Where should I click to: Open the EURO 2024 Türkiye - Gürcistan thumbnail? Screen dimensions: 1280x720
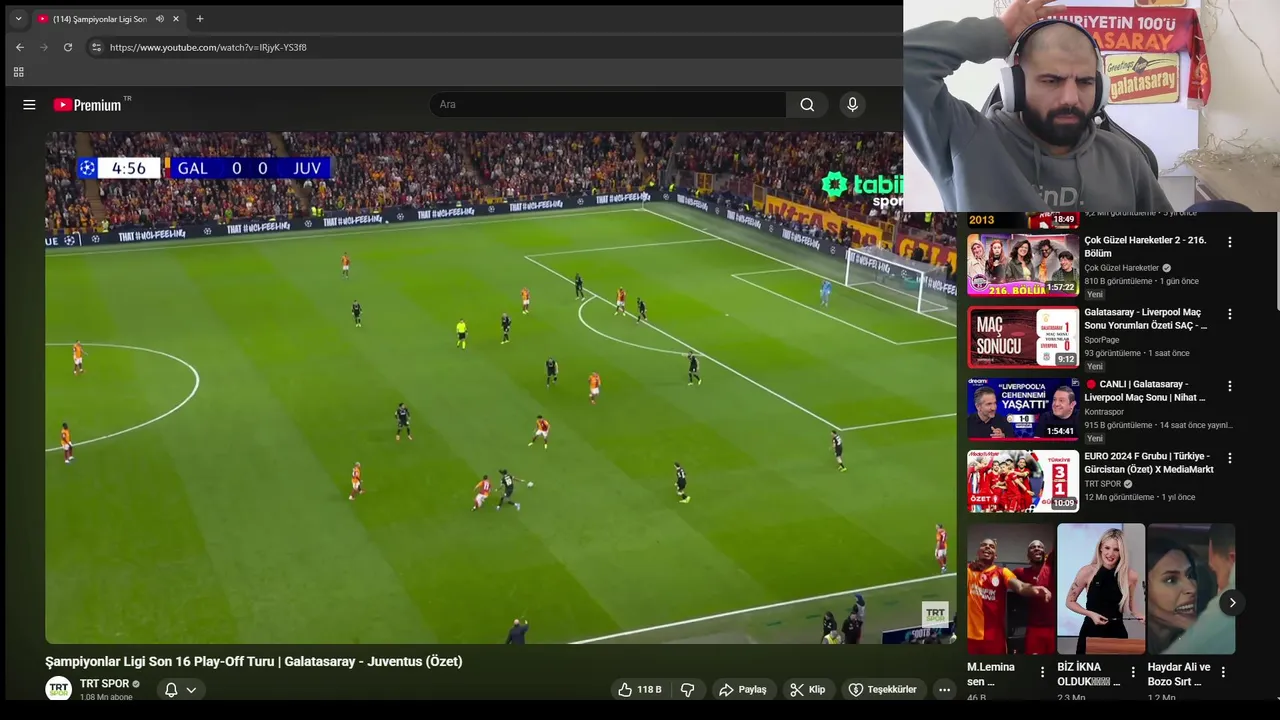coord(1023,481)
